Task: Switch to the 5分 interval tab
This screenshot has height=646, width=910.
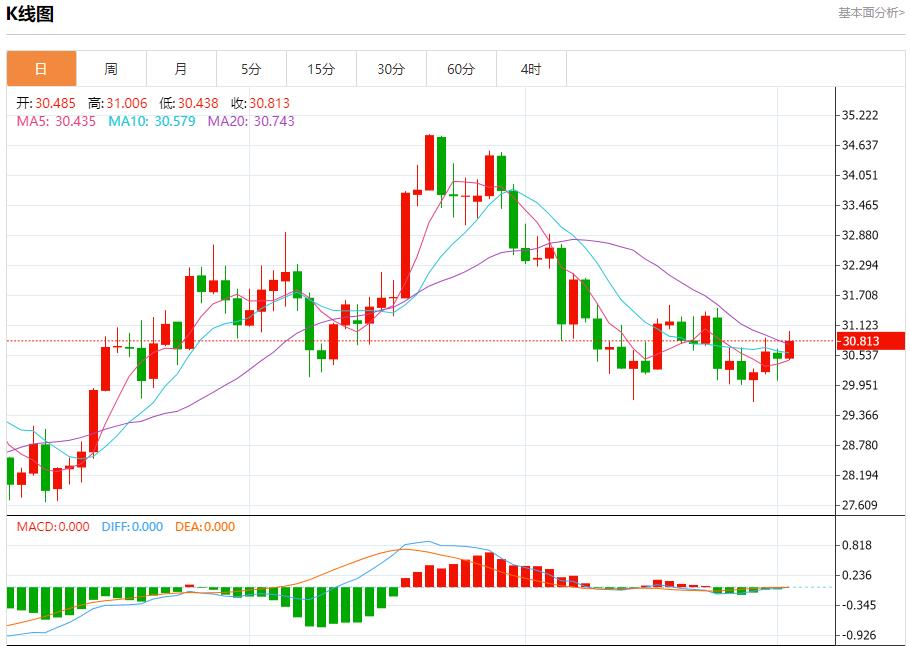Action: pyautogui.click(x=251, y=69)
